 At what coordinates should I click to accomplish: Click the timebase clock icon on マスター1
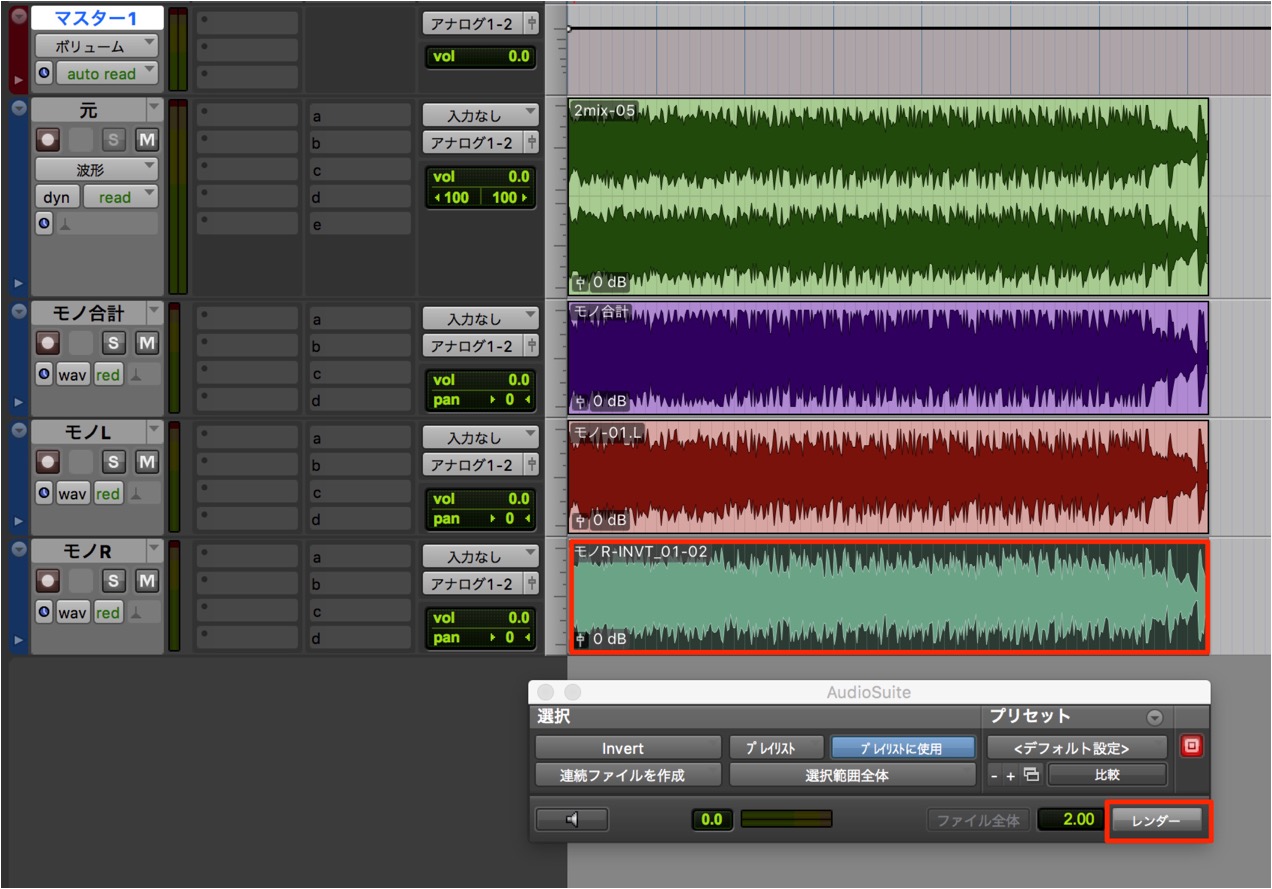pos(44,74)
